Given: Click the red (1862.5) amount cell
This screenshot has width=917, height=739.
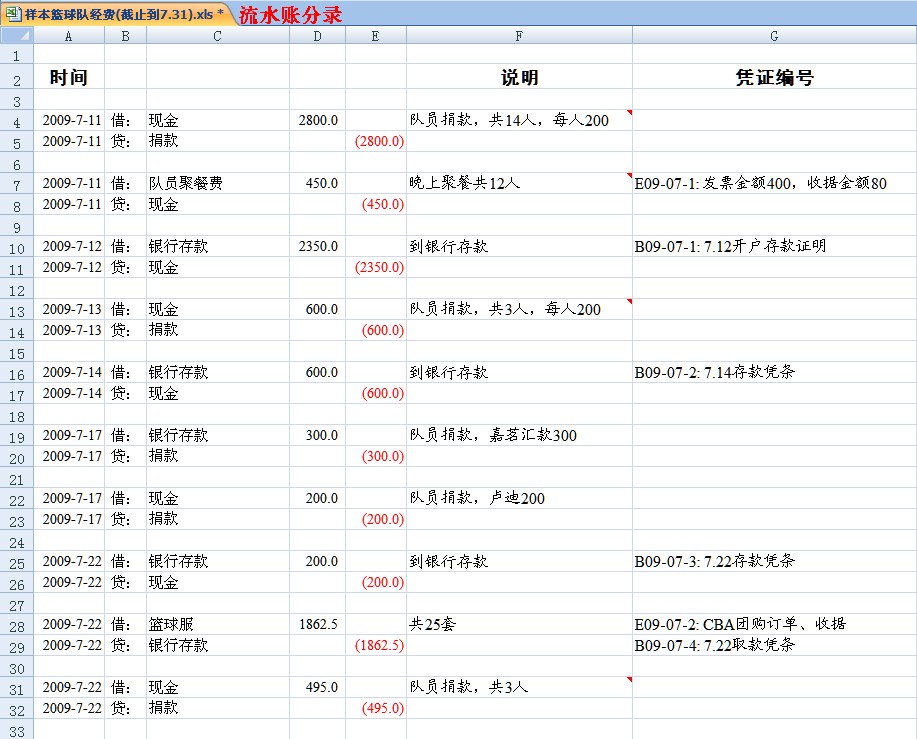Looking at the screenshot, I should [375, 644].
